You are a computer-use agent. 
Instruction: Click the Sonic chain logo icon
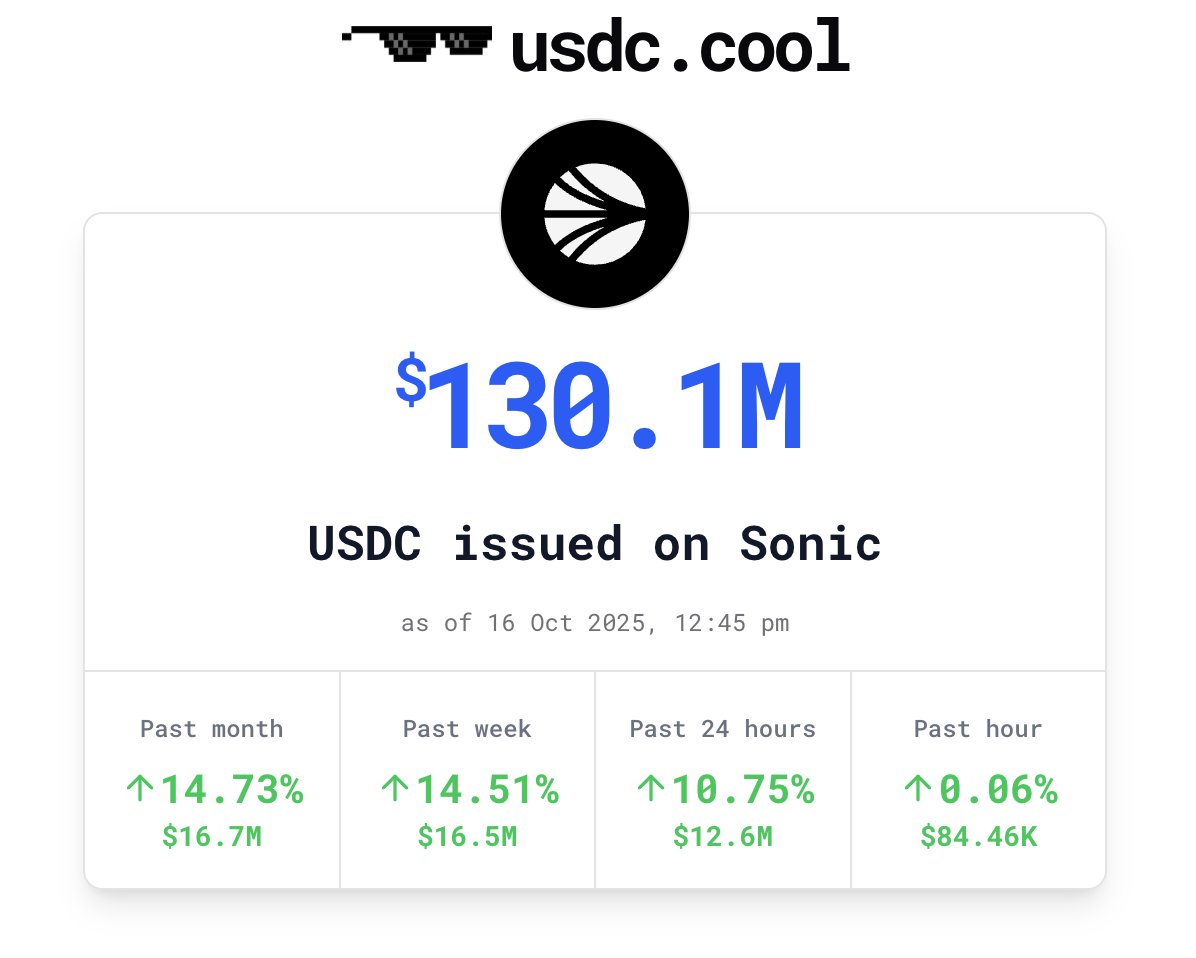[x=595, y=214]
